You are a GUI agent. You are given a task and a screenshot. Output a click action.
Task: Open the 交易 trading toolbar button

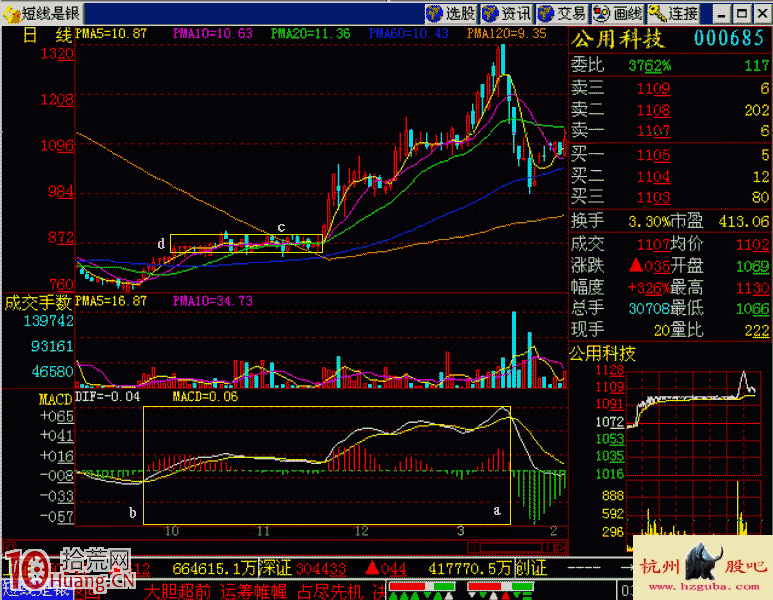562,13
